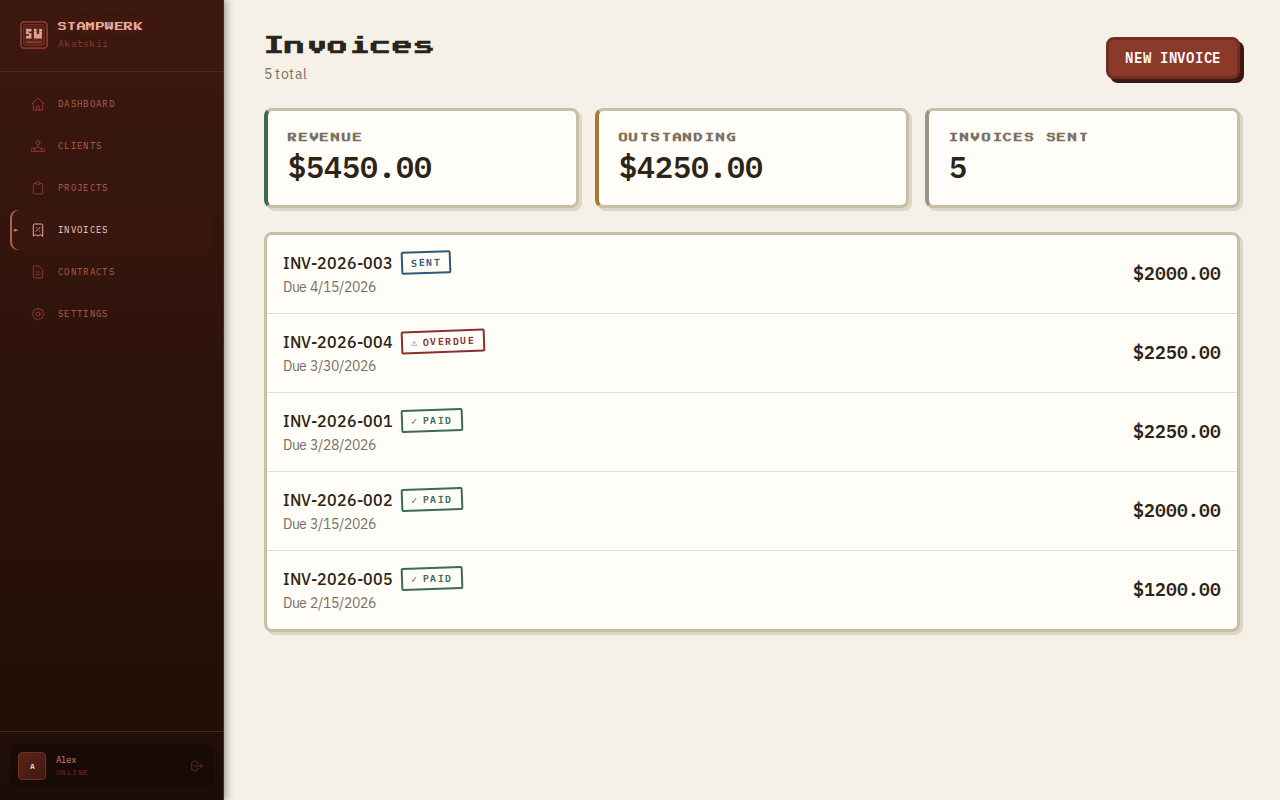This screenshot has width=1280, height=800.
Task: Click the $2000.00 amount of INV-2026-003
Action: coord(1177,274)
